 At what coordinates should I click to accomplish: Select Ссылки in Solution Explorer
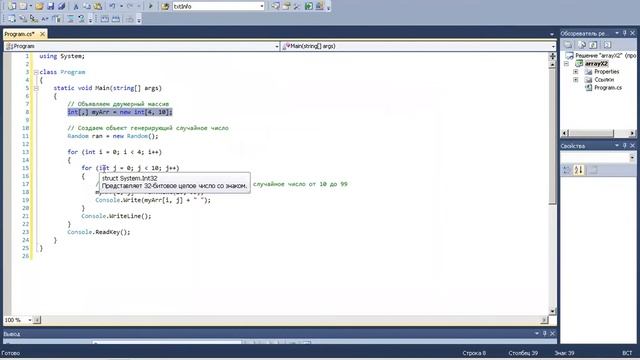604,80
